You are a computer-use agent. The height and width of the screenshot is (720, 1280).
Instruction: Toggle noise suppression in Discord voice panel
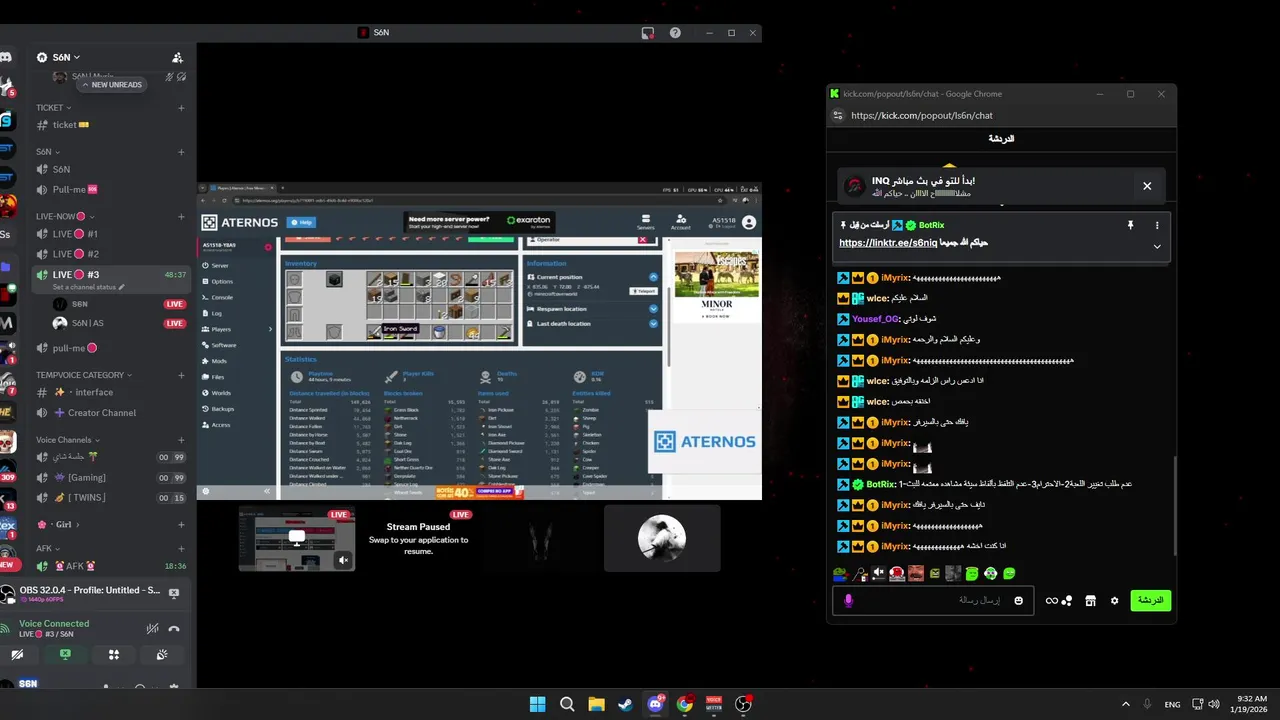pyautogui.click(x=152, y=629)
